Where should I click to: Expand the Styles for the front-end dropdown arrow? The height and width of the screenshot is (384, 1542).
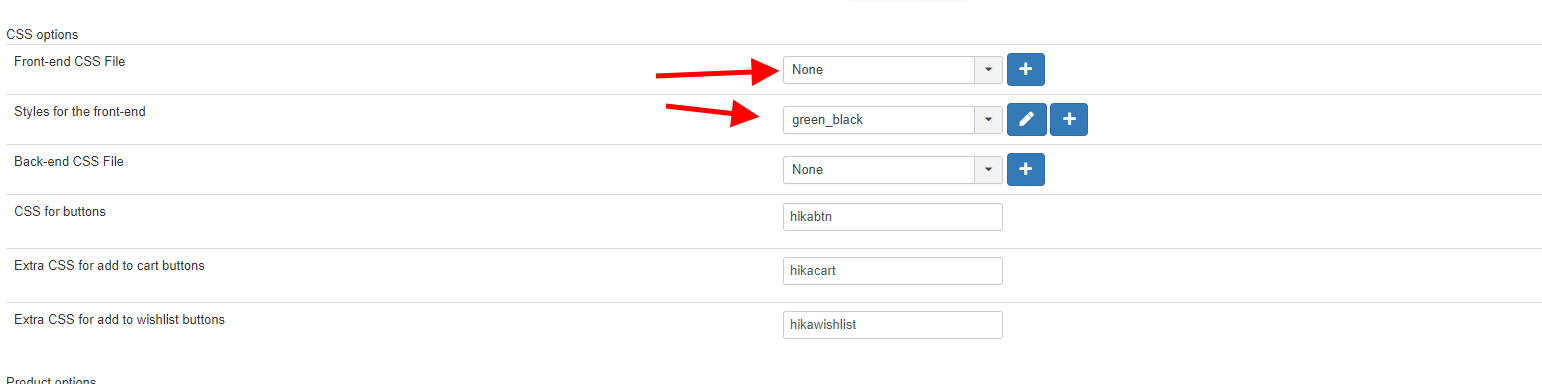pyautogui.click(x=988, y=120)
